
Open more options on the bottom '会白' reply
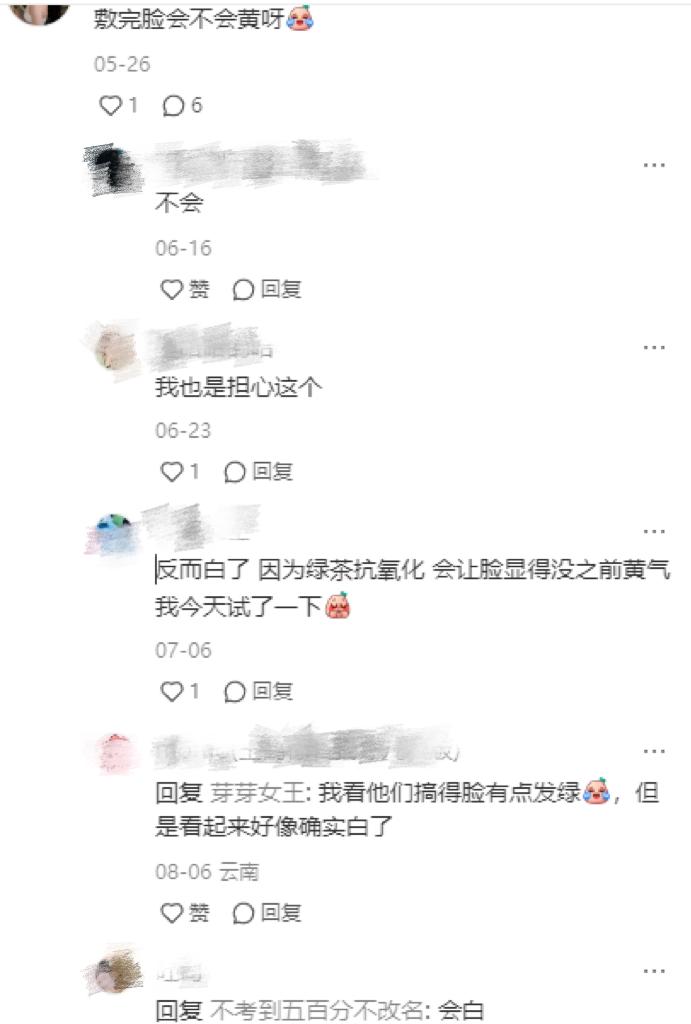(x=654, y=971)
